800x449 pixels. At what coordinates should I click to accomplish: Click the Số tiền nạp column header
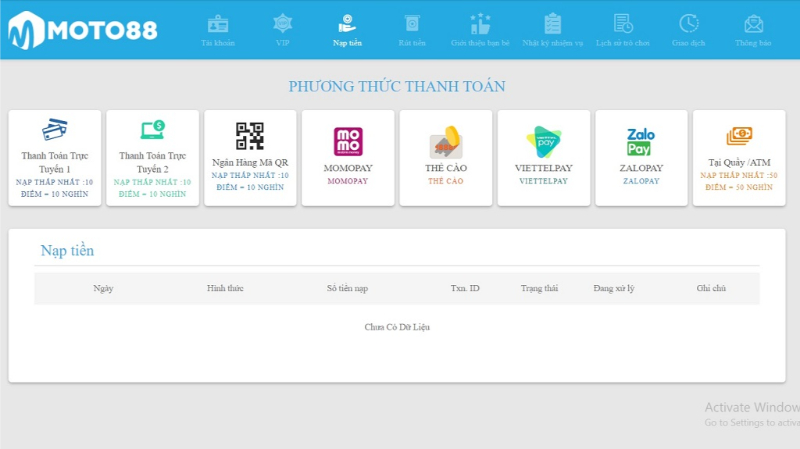(347, 289)
